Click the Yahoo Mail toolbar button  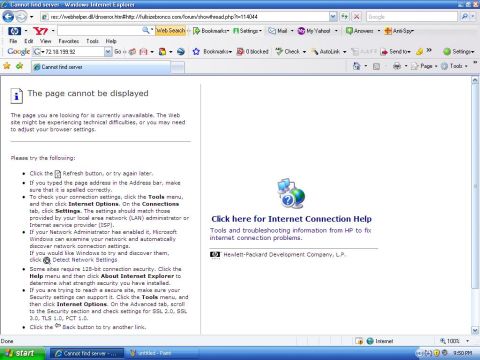[x=278, y=31]
